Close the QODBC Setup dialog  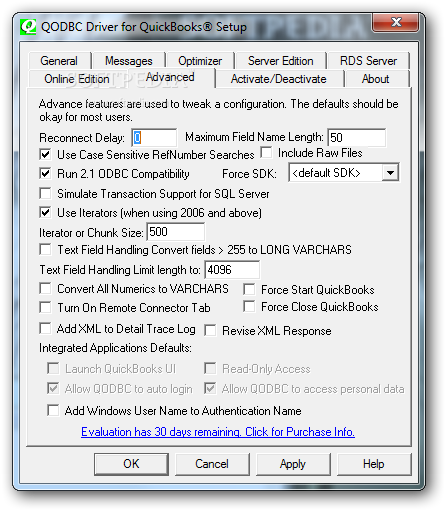[396, 23]
